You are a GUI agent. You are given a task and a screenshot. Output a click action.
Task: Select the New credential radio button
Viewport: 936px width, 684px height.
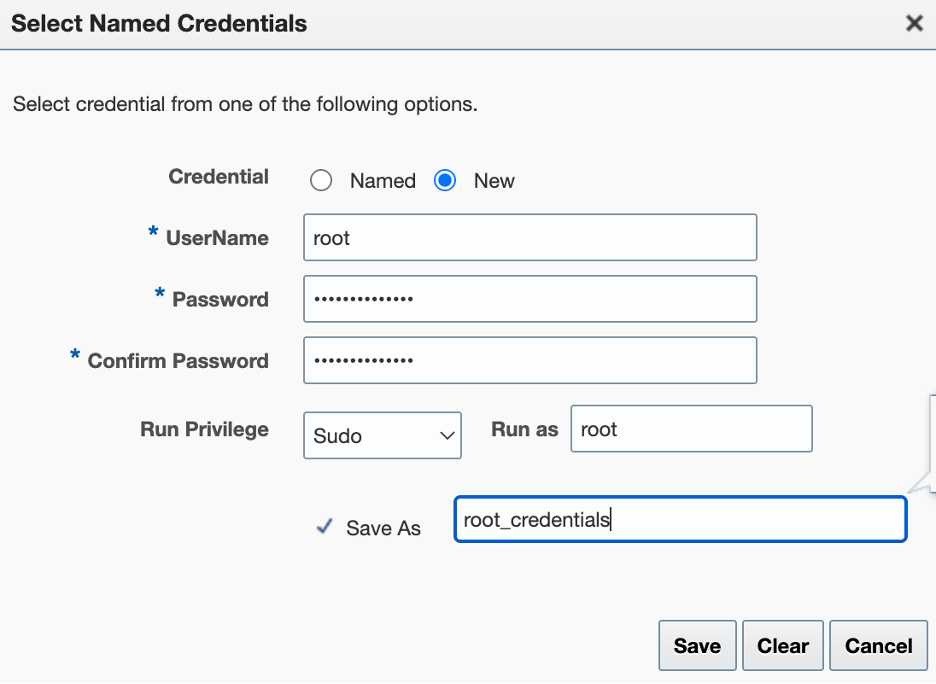click(445, 181)
